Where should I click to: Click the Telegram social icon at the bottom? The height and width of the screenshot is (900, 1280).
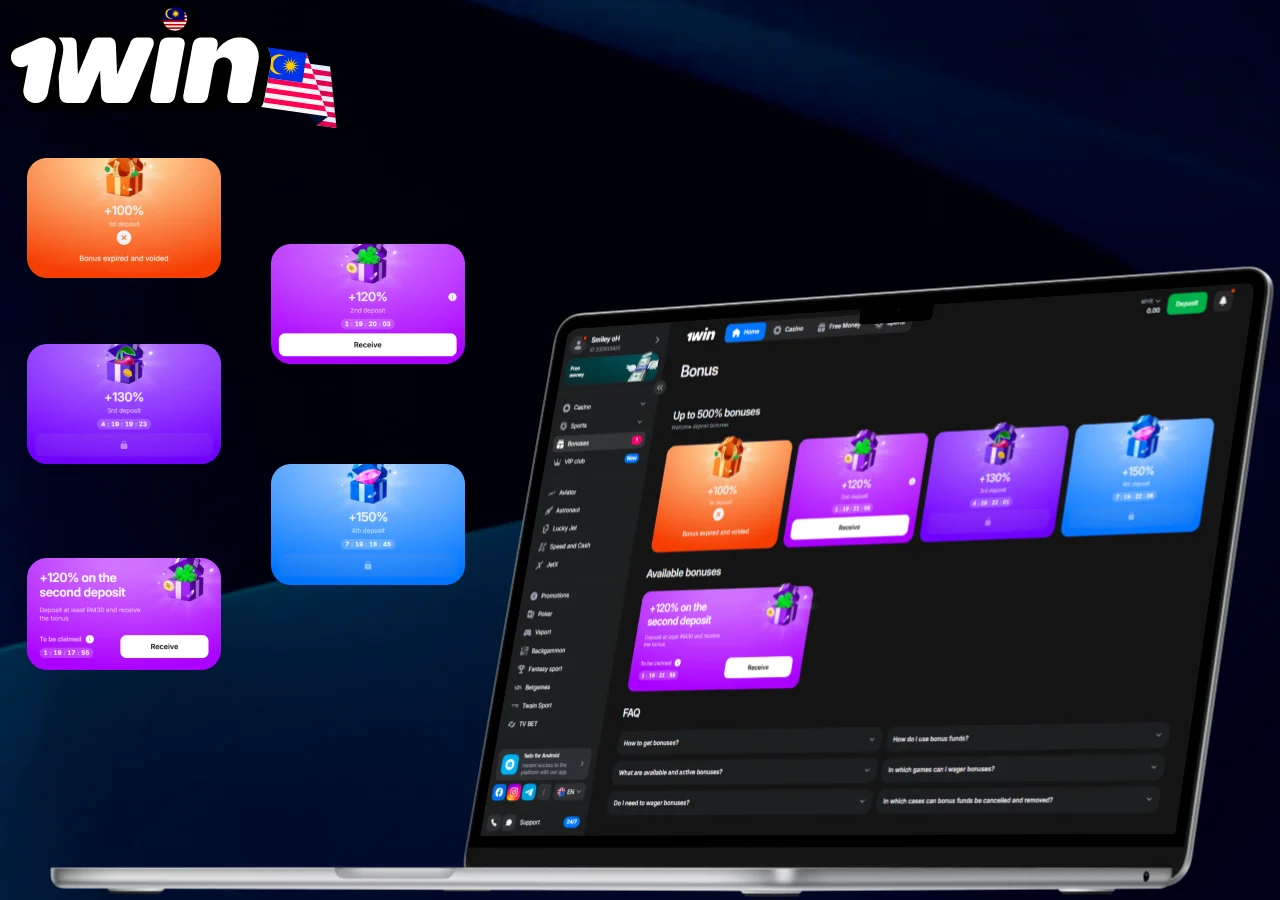(x=527, y=792)
